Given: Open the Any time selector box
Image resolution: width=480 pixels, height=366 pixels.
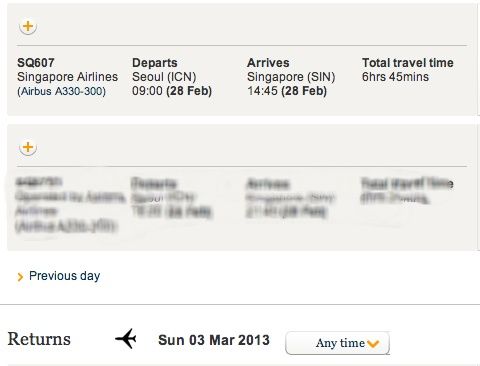Looking at the screenshot, I should [337, 343].
